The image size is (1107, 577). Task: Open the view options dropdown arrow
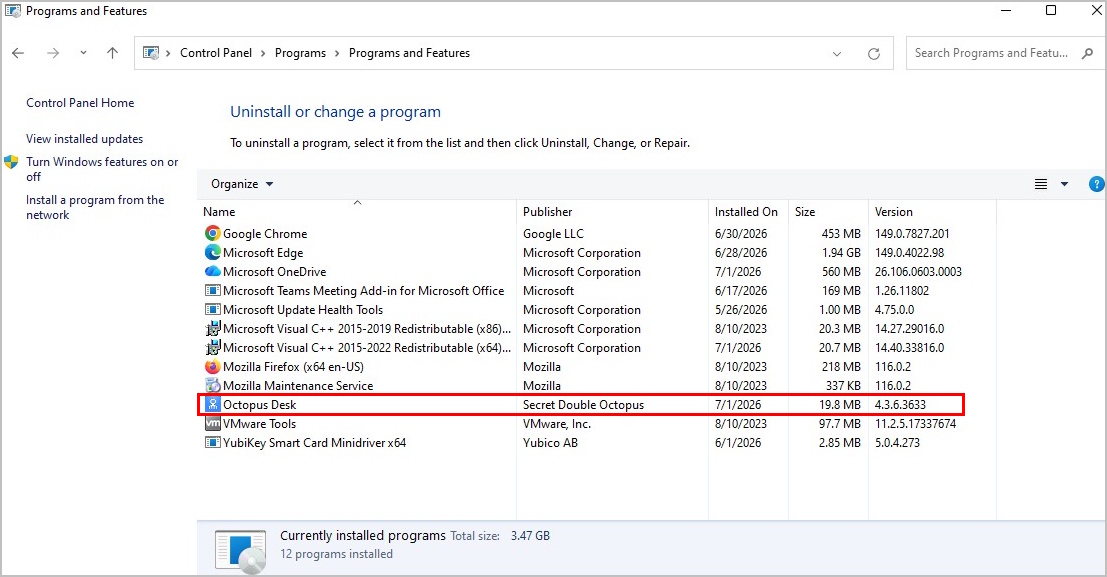pyautogui.click(x=1064, y=184)
